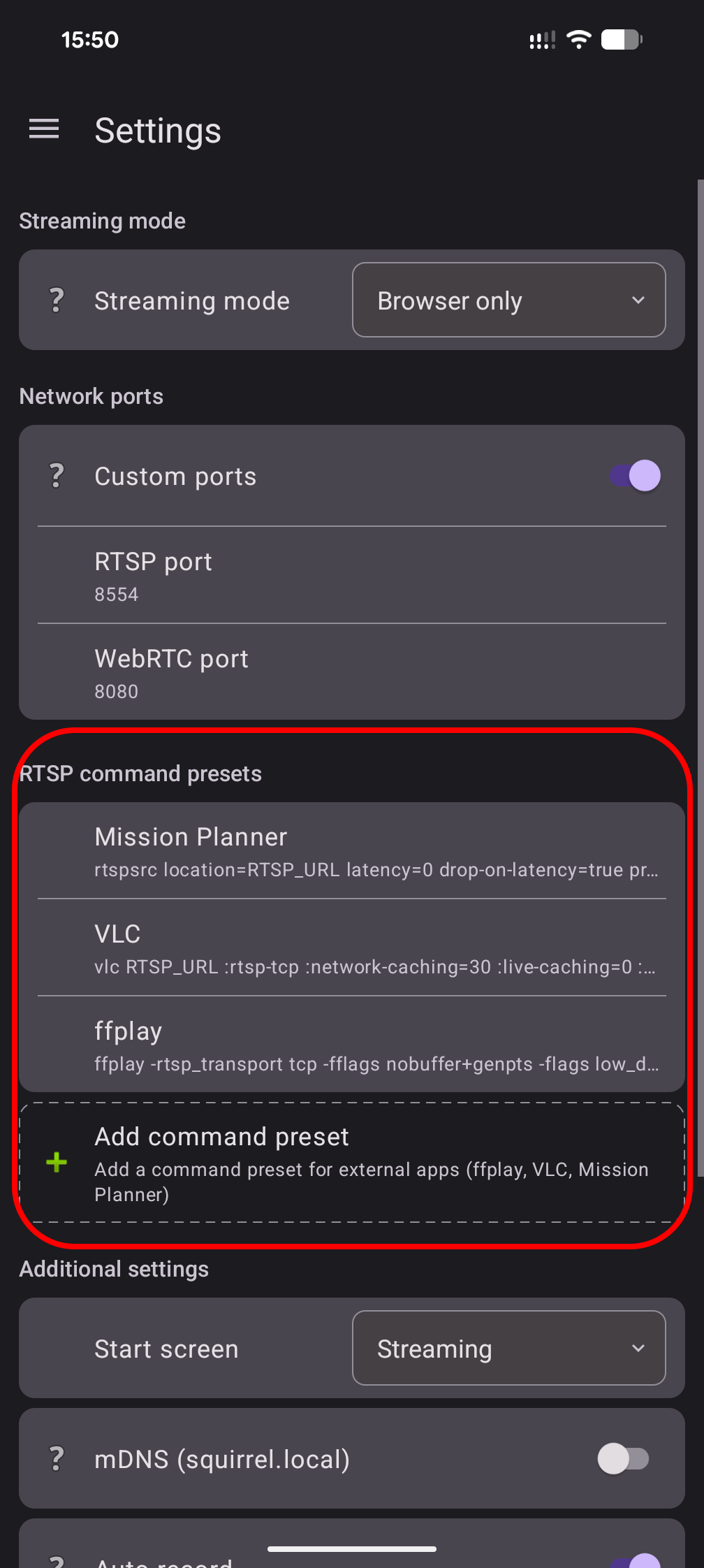704x1568 pixels.
Task: Click the mDNS help question mark
Action: click(56, 1459)
